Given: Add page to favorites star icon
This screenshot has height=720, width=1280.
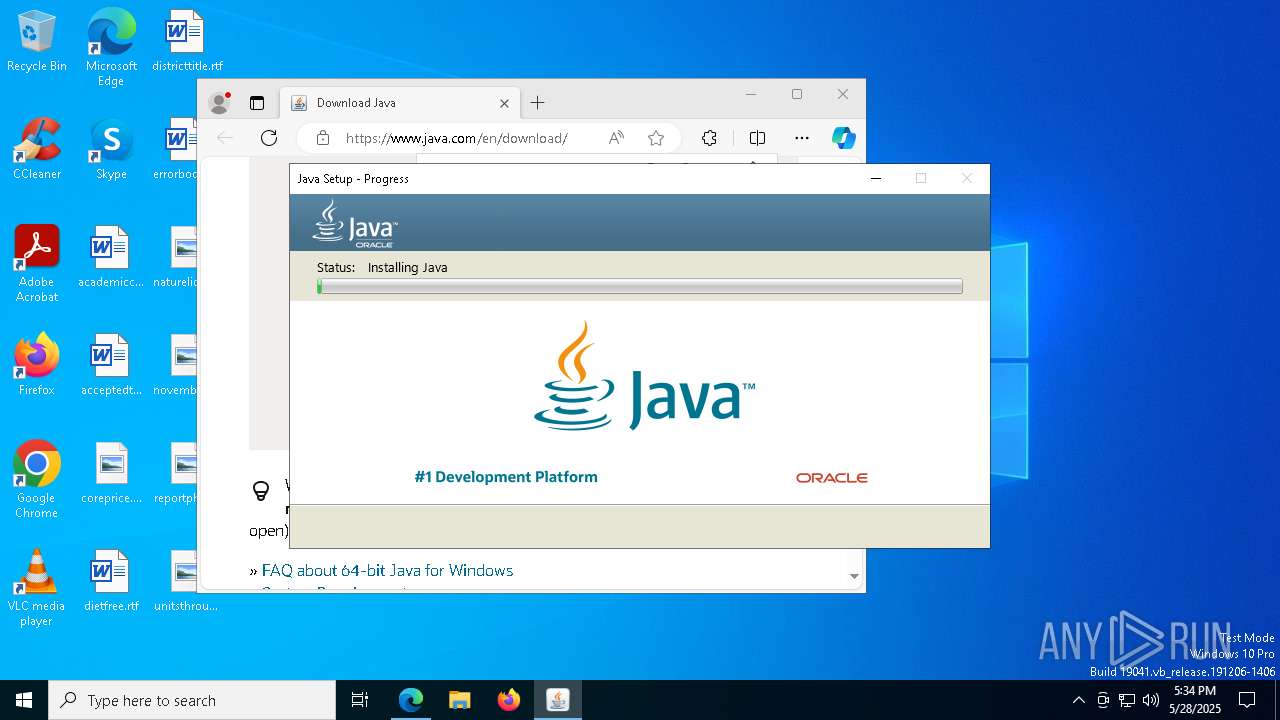Looking at the screenshot, I should pyautogui.click(x=656, y=138).
